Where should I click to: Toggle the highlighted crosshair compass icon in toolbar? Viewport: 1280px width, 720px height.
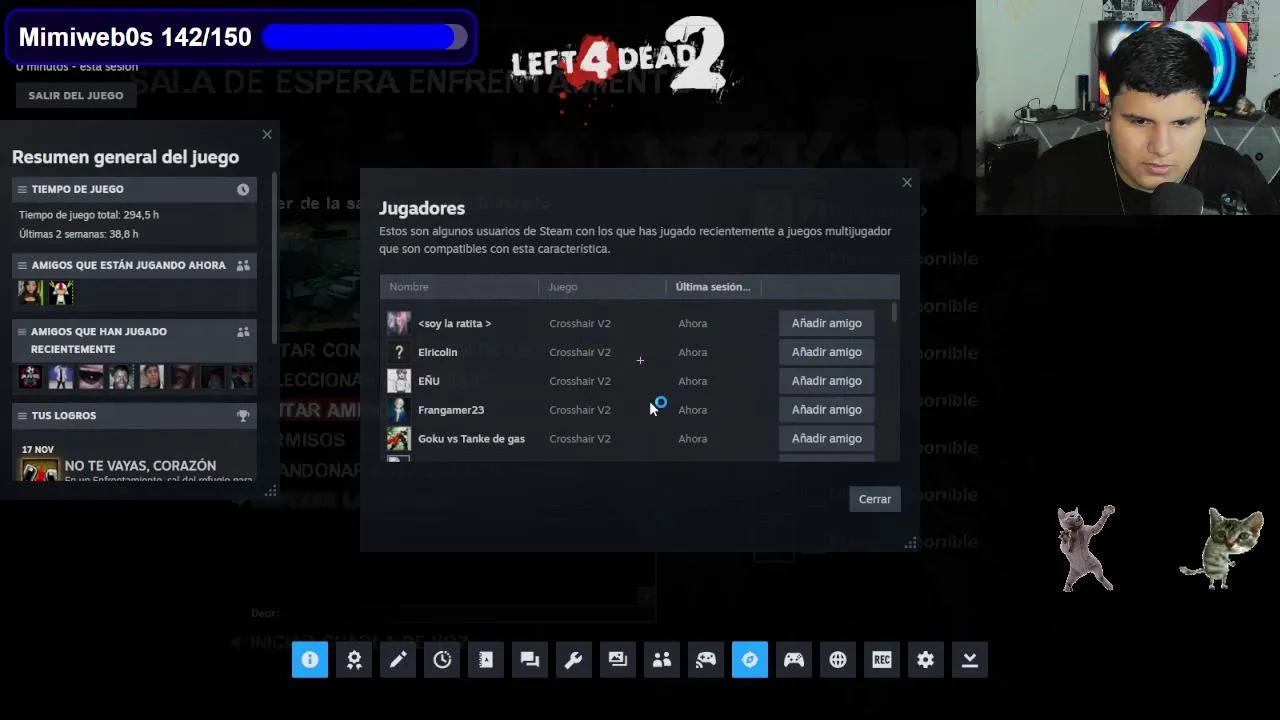[x=750, y=660]
